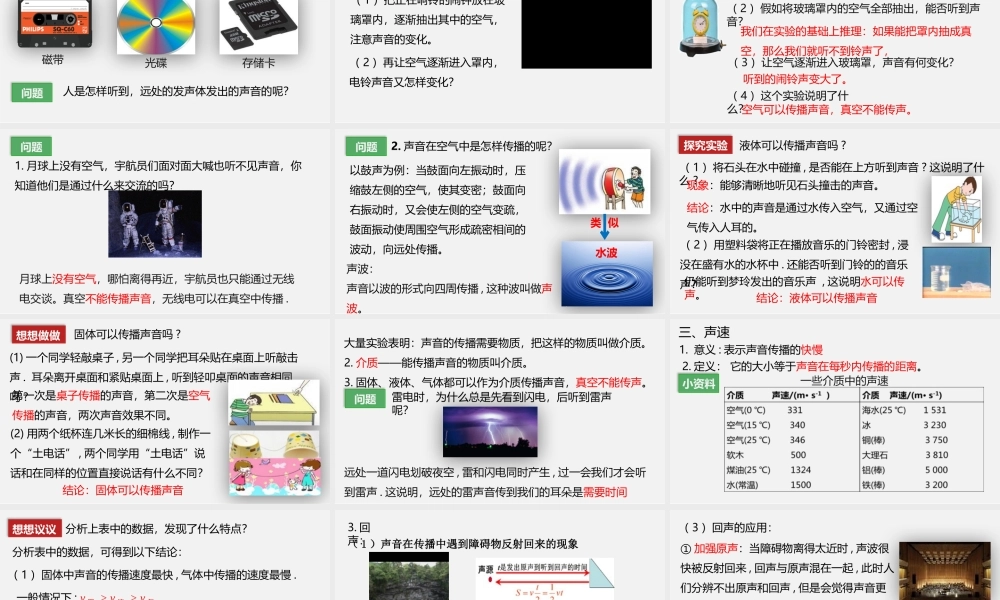Click the red 想想议议 label
Viewport: 1000px width, 600px height.
pyautogui.click(x=34, y=529)
